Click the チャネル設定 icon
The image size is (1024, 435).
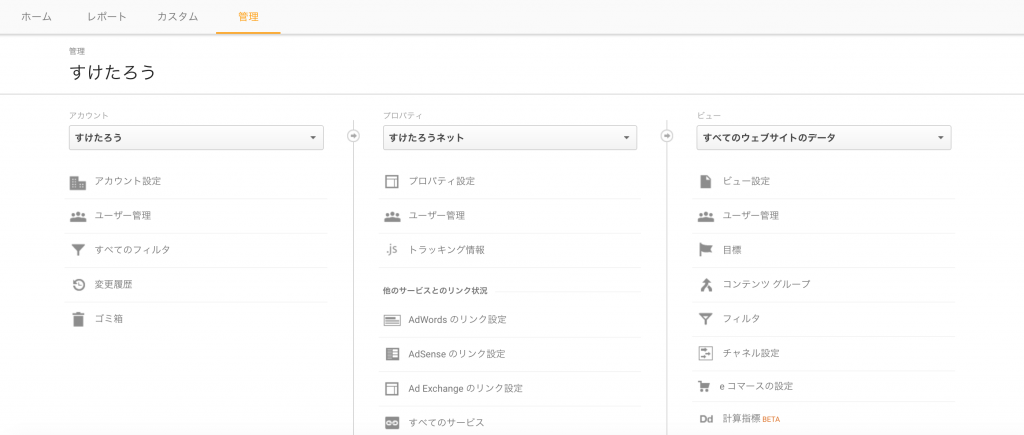[x=705, y=353]
